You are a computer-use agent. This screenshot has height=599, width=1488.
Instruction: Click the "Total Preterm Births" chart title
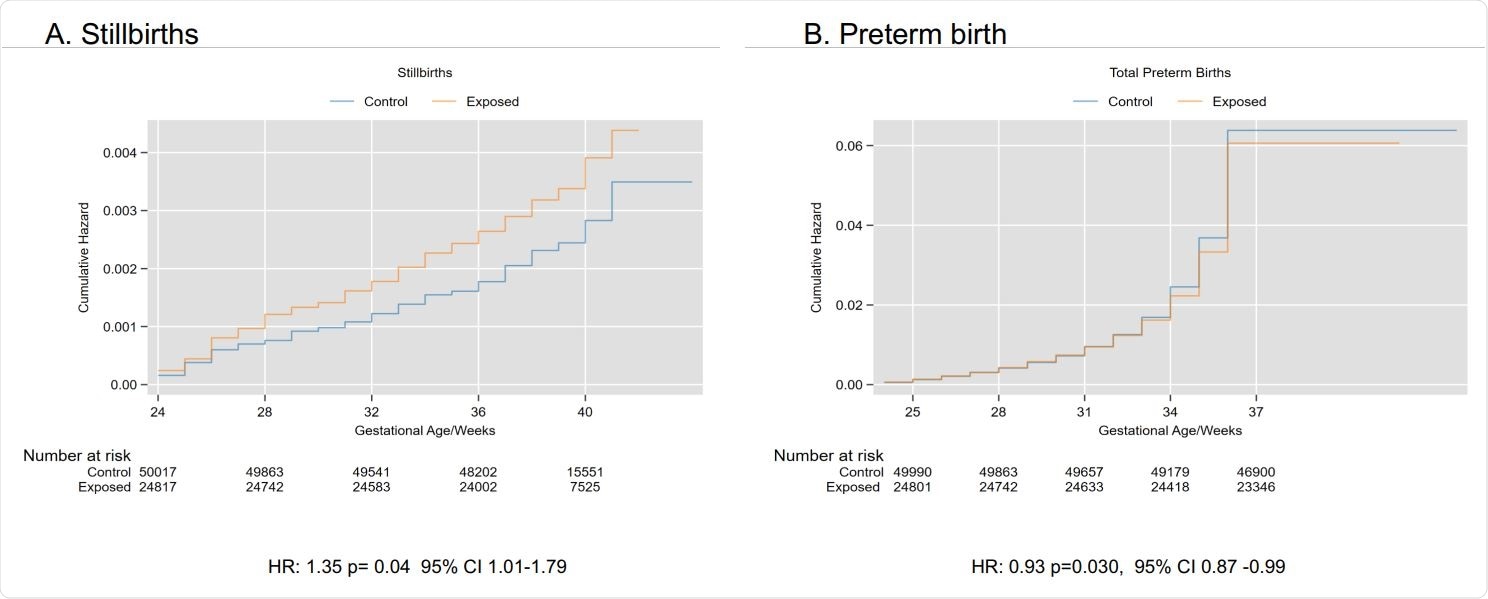pos(1170,73)
